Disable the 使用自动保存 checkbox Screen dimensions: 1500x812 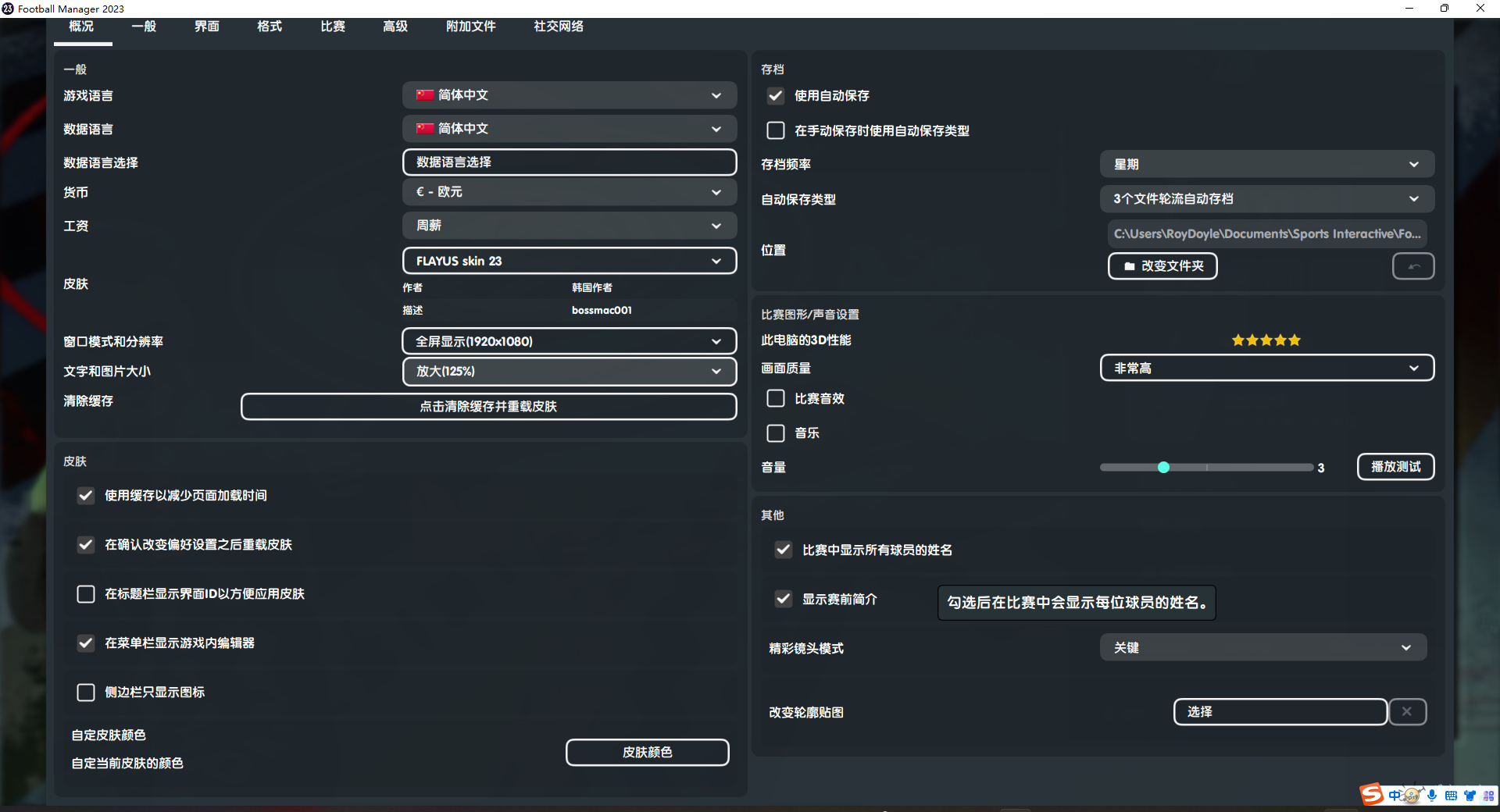tap(776, 96)
